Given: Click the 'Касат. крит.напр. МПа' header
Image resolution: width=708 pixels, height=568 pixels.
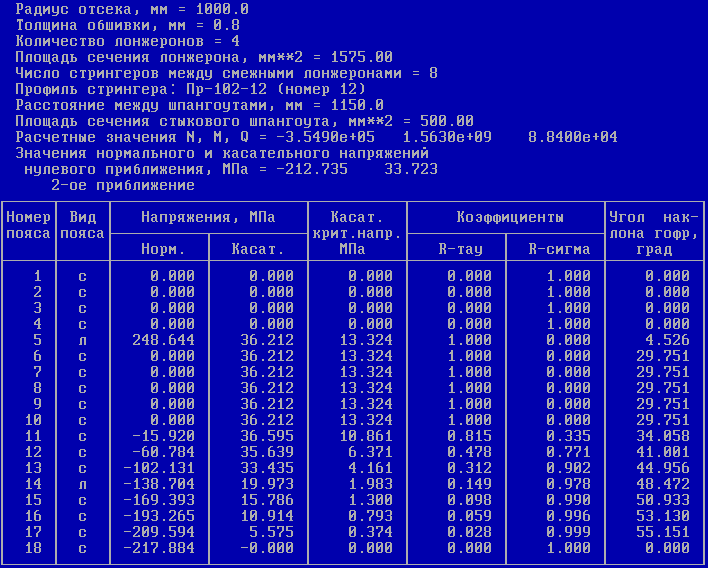Looking at the screenshot, I should point(357,233).
